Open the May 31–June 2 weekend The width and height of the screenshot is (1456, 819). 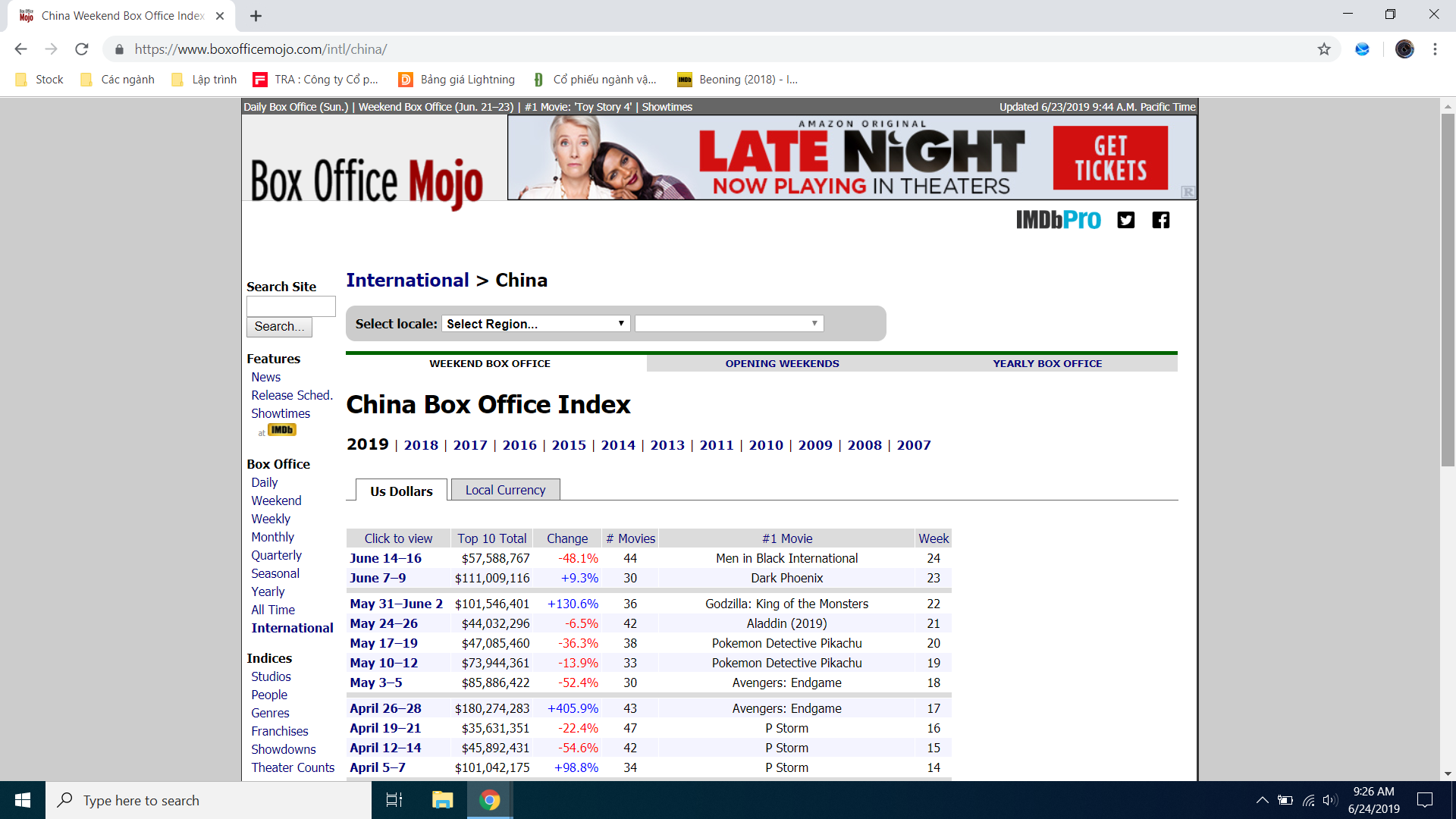396,604
